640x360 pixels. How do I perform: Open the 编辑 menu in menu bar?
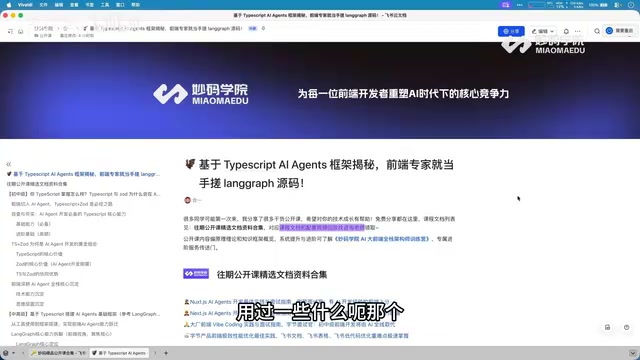pyautogui.click(x=59, y=5)
